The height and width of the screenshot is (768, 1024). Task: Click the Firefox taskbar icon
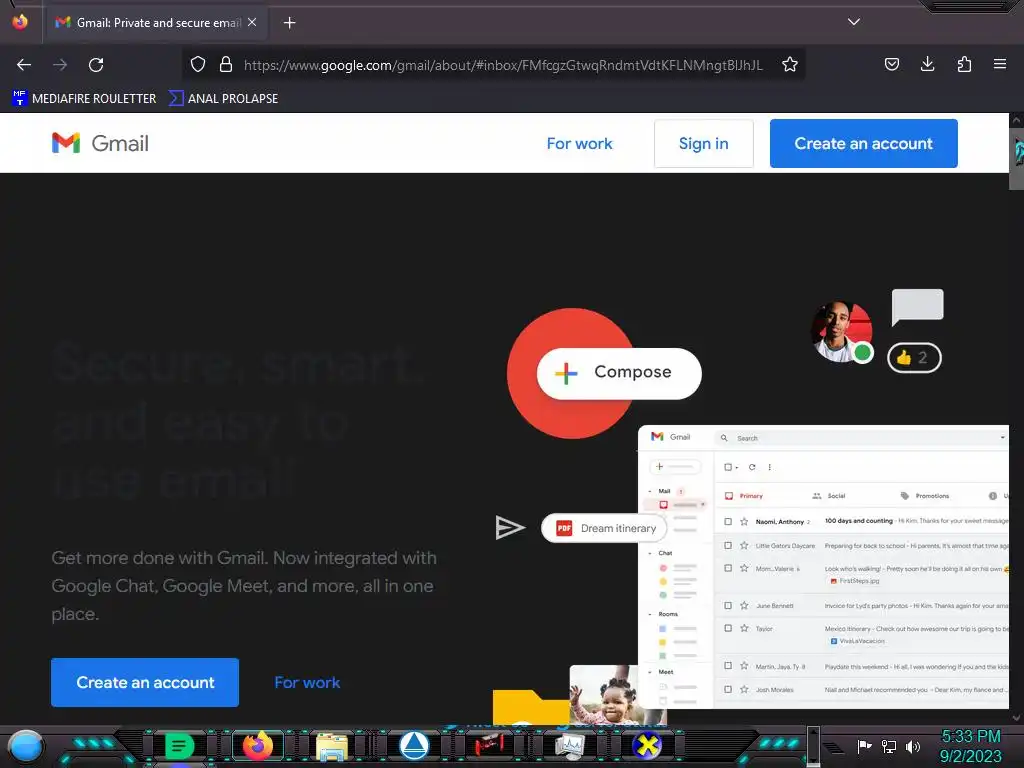pos(257,746)
